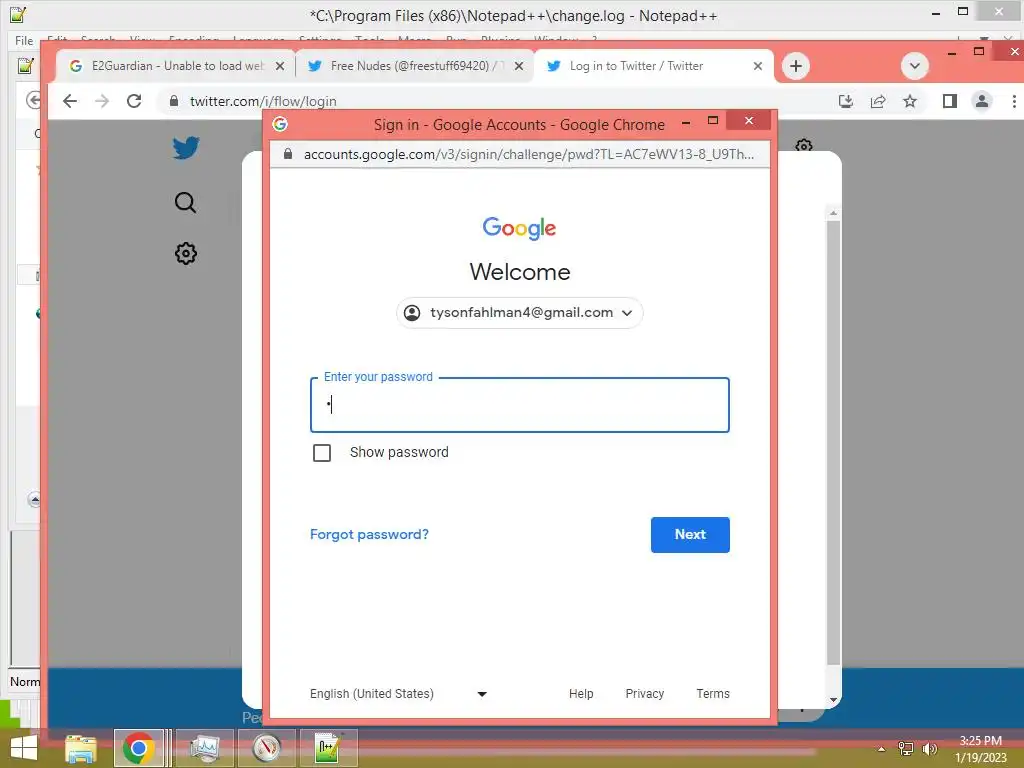Show hidden tray icons arrow
The width and height of the screenshot is (1024, 768).
pos(882,749)
